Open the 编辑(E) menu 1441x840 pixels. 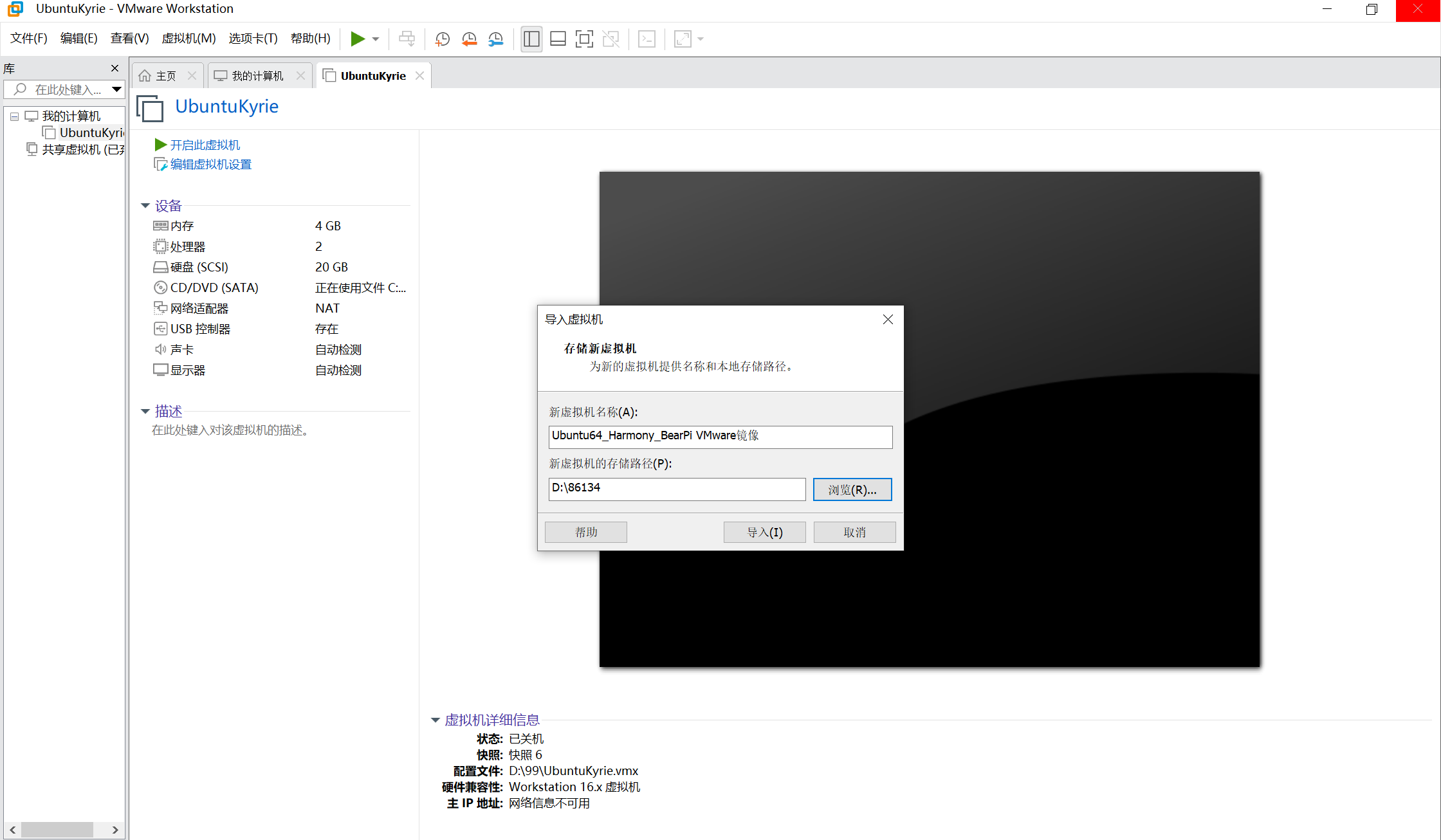(x=78, y=39)
